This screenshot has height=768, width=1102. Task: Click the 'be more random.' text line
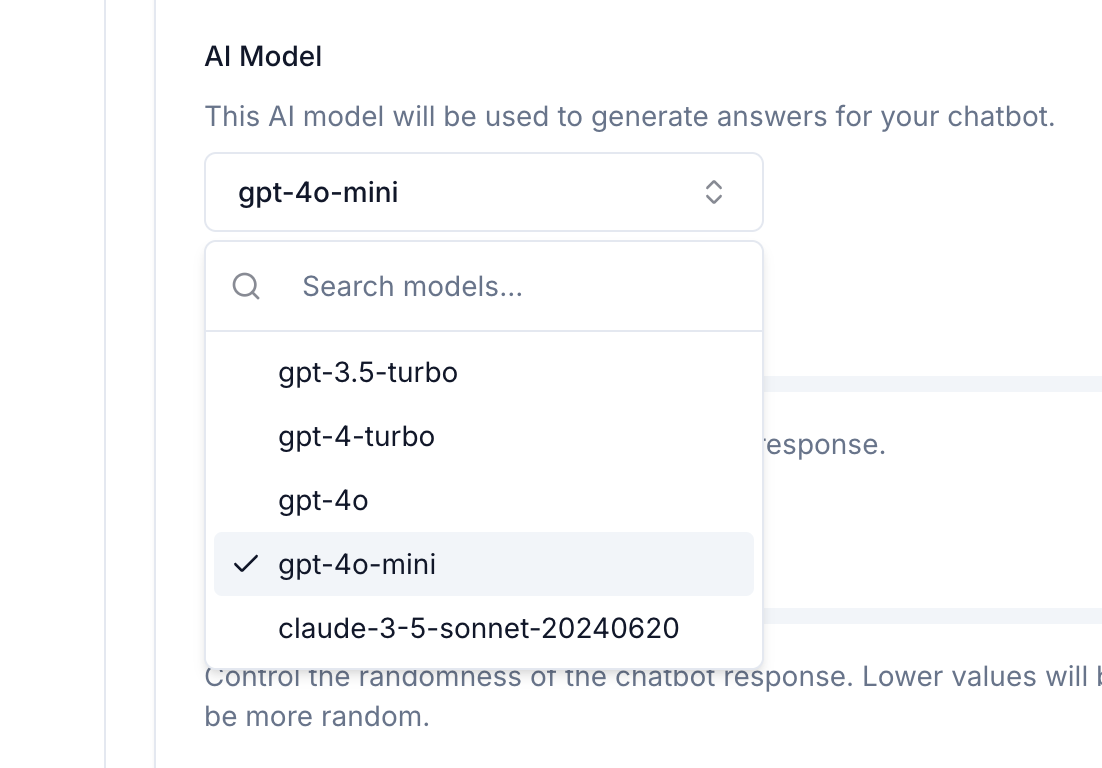pos(317,717)
